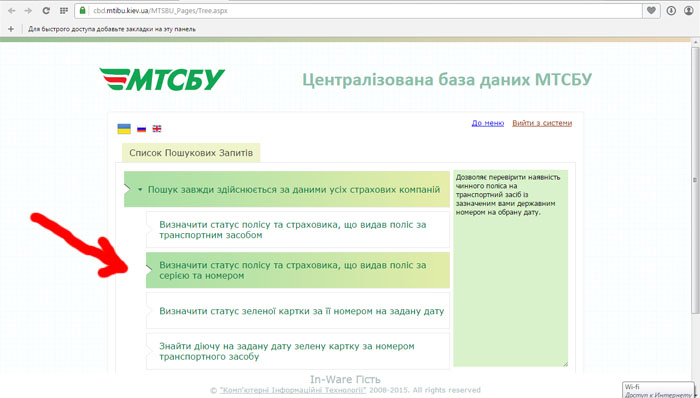Switch language with the British flag

(157, 129)
